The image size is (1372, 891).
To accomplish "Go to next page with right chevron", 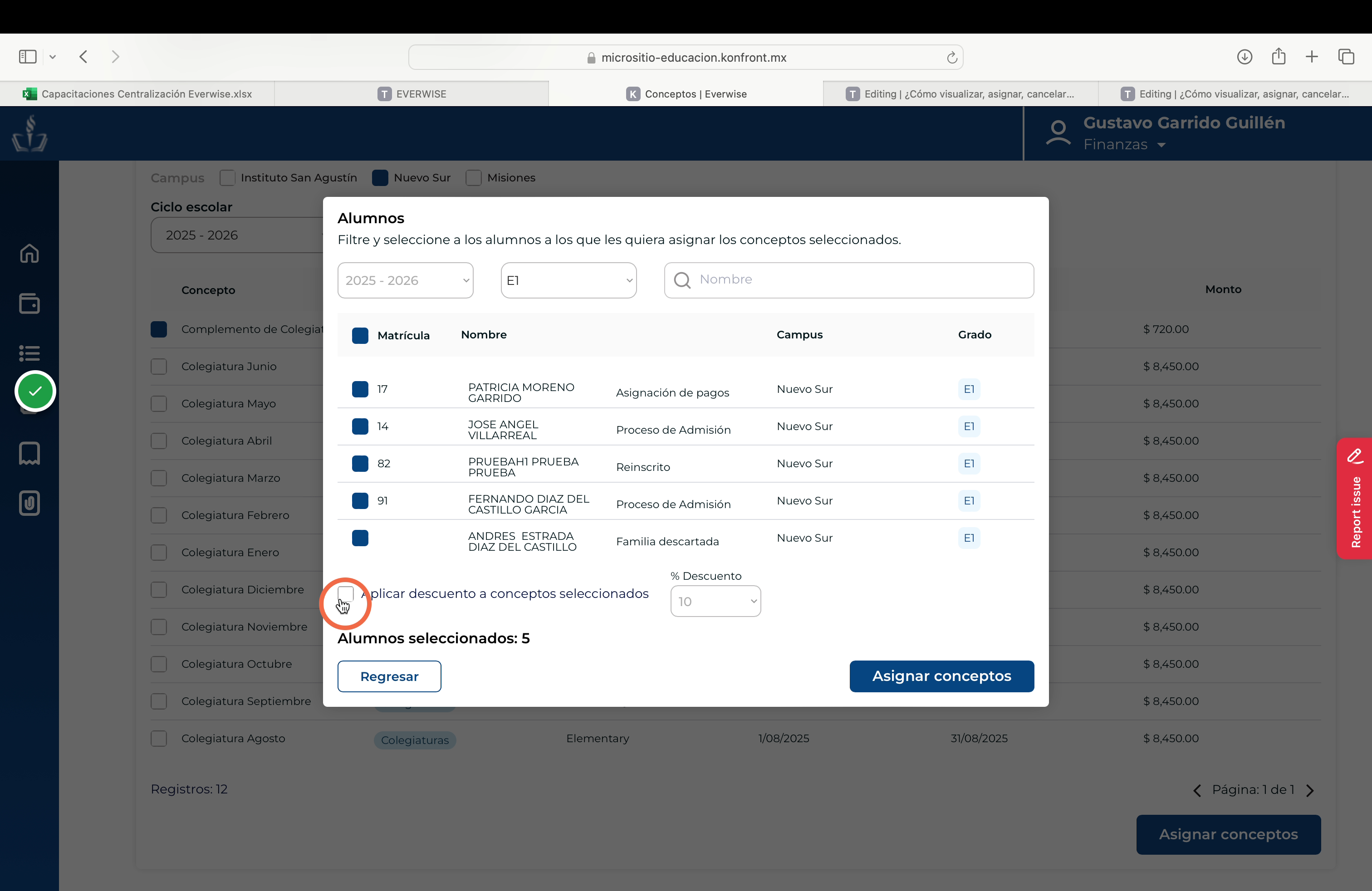I will click(1310, 790).
